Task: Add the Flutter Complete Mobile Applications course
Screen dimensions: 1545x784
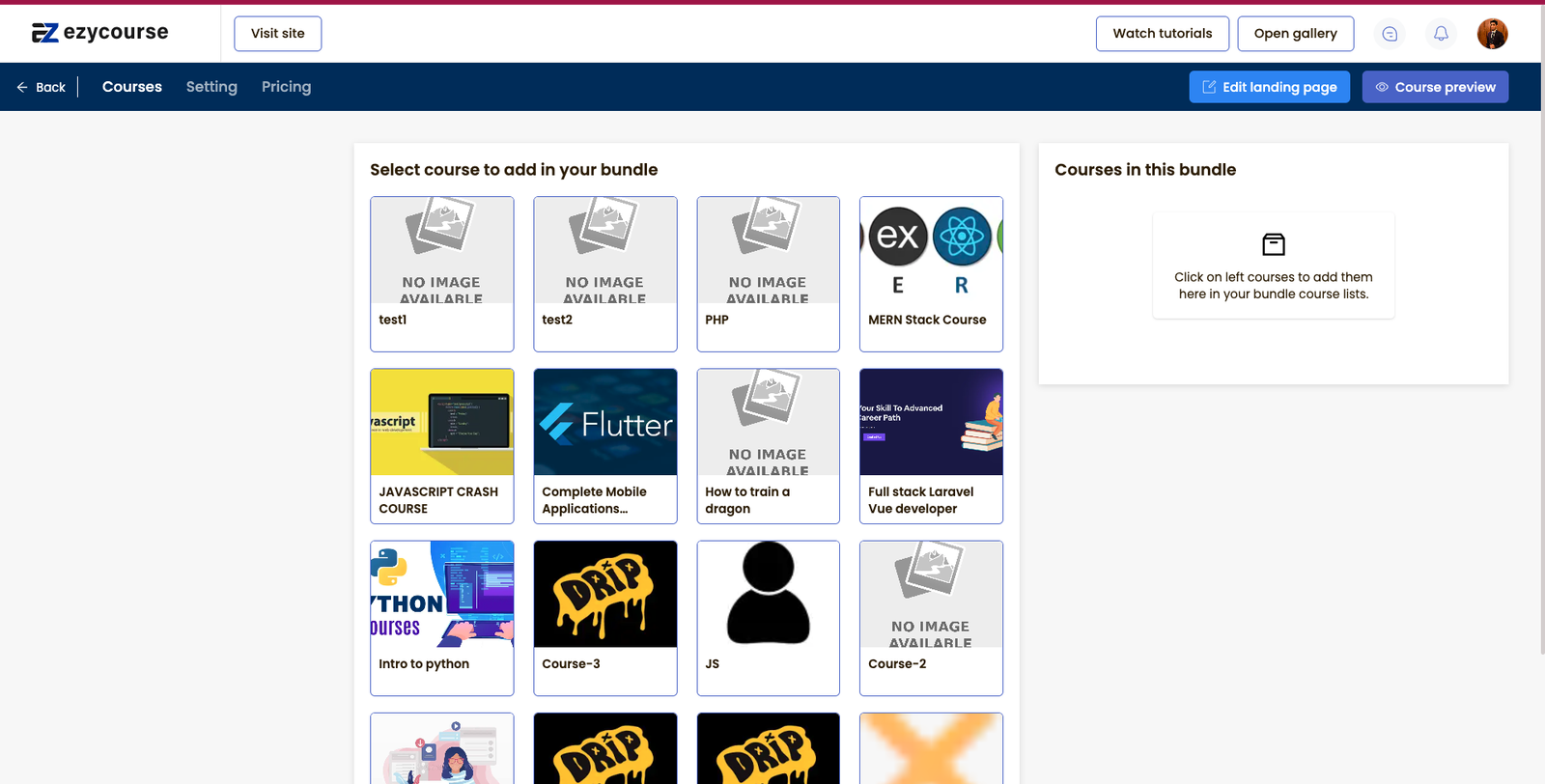Action: [x=605, y=446]
